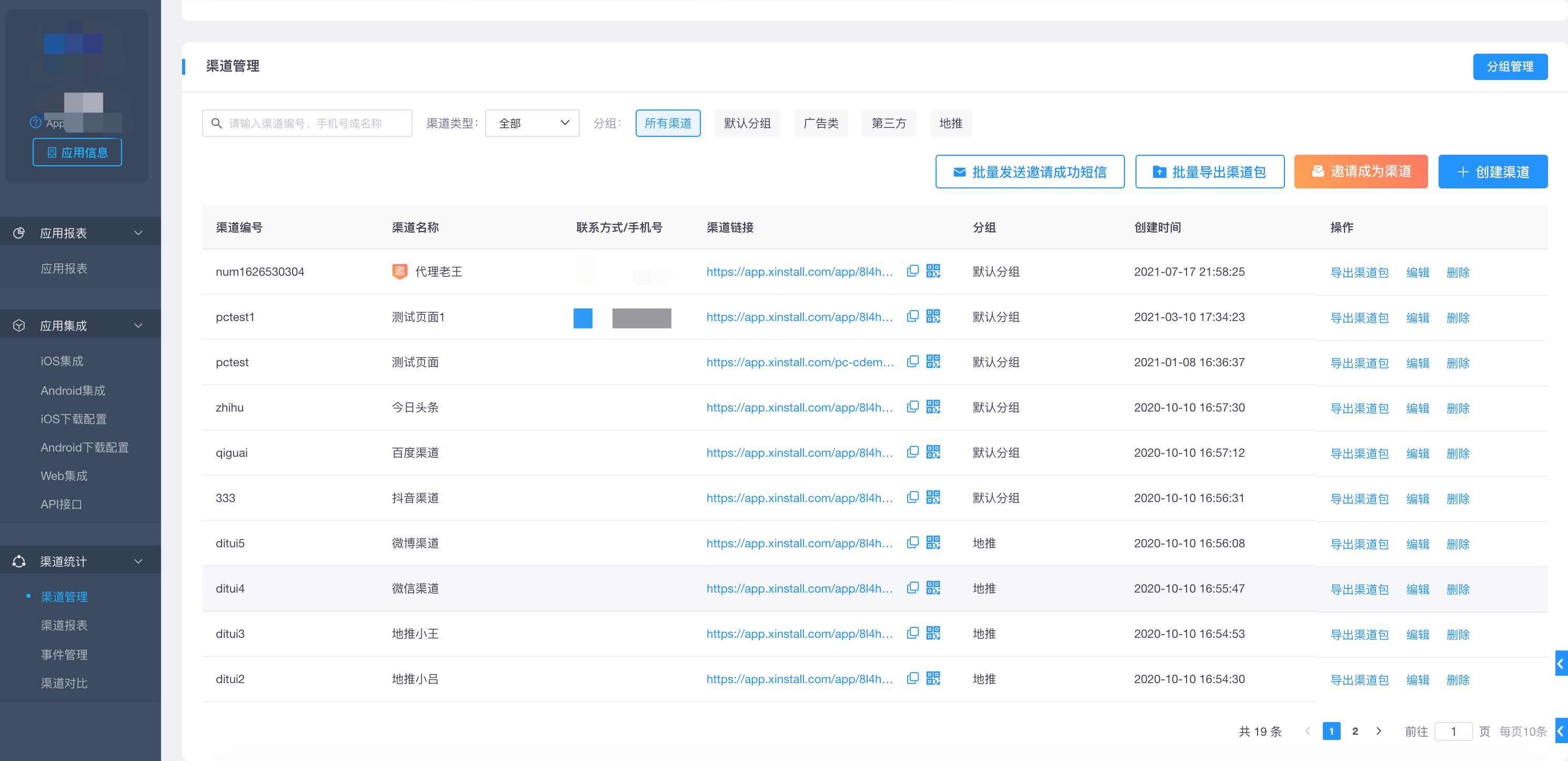Click the collapse arrow tab near pagination

tap(1561, 731)
